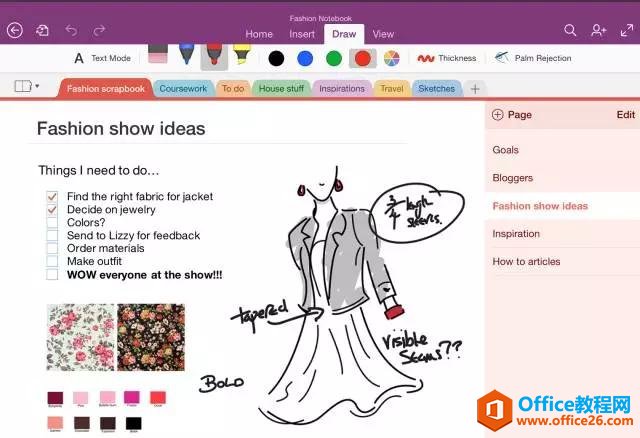Check the 'Colors?' checkbox
The height and width of the screenshot is (438, 640).
(53, 223)
